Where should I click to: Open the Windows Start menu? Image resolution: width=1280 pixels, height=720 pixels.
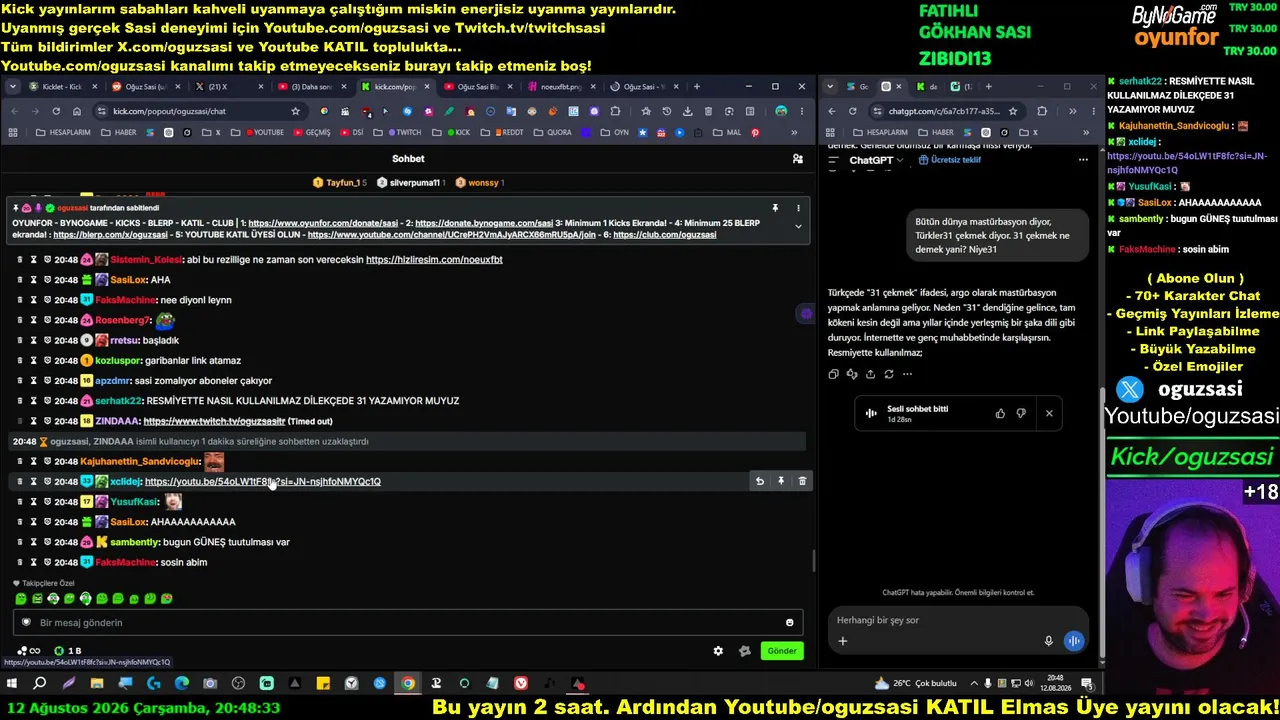point(12,684)
